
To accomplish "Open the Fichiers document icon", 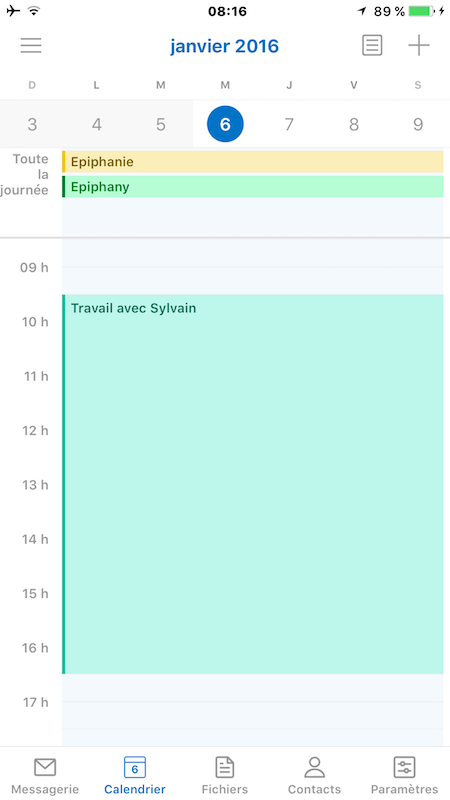I will point(224,767).
